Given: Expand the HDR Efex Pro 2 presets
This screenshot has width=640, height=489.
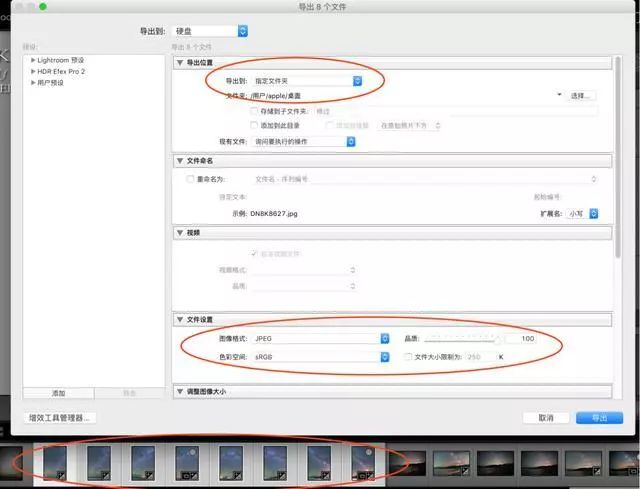Looking at the screenshot, I should (x=33, y=71).
